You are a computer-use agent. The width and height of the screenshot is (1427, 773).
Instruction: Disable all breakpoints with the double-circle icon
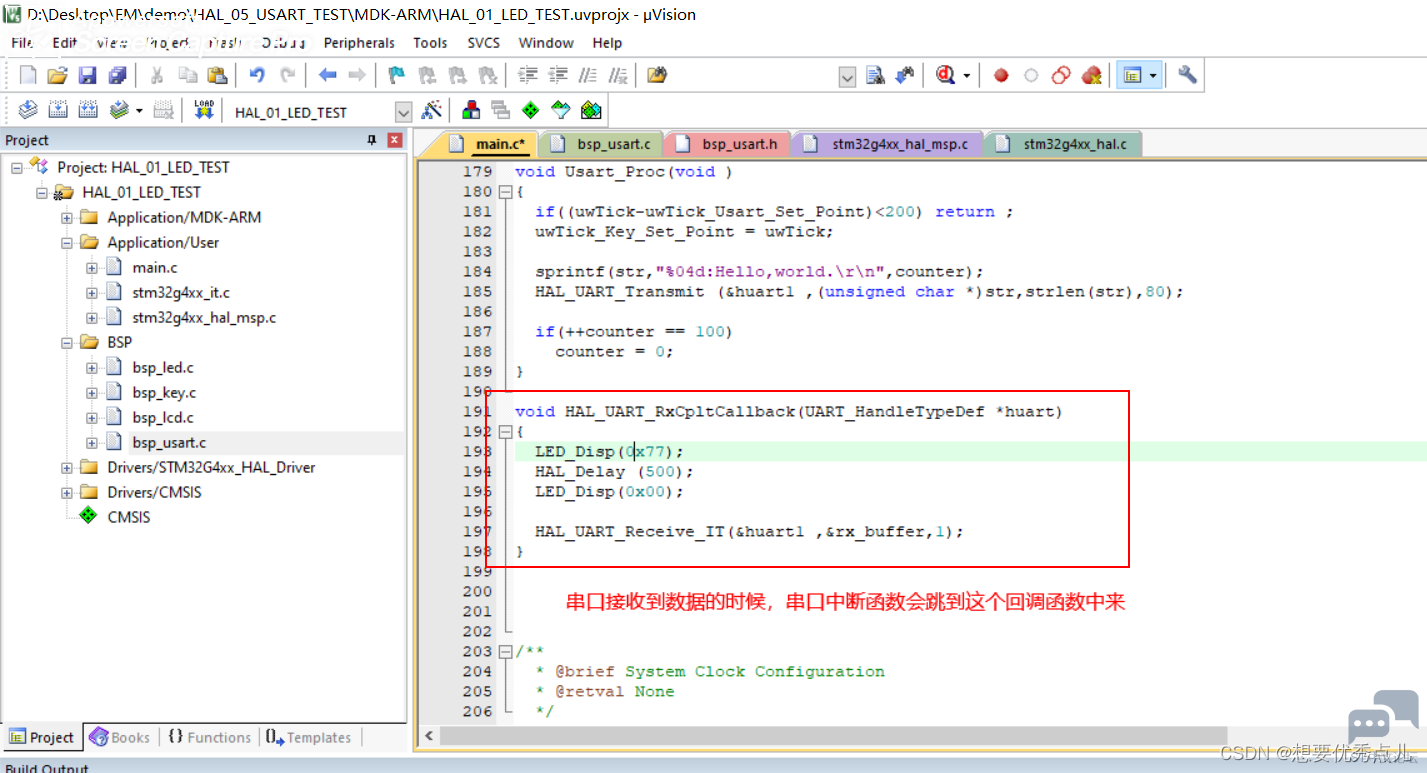pos(1061,75)
